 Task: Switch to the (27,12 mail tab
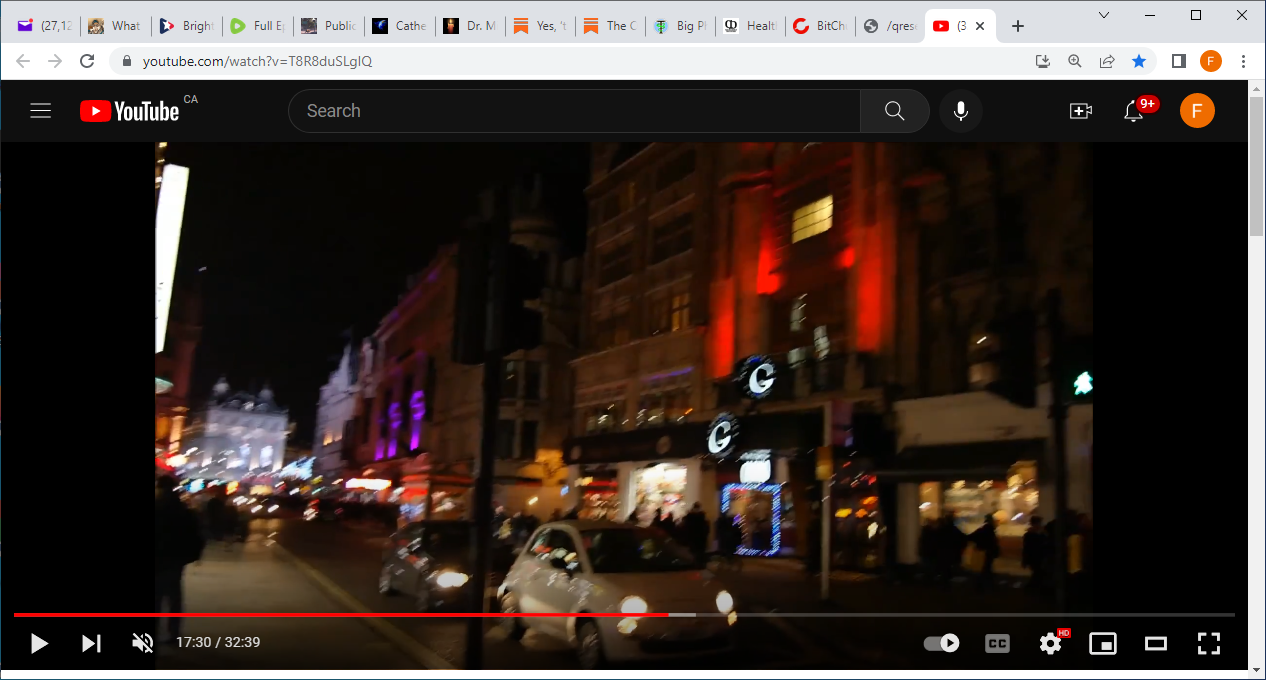pyautogui.click(x=44, y=26)
